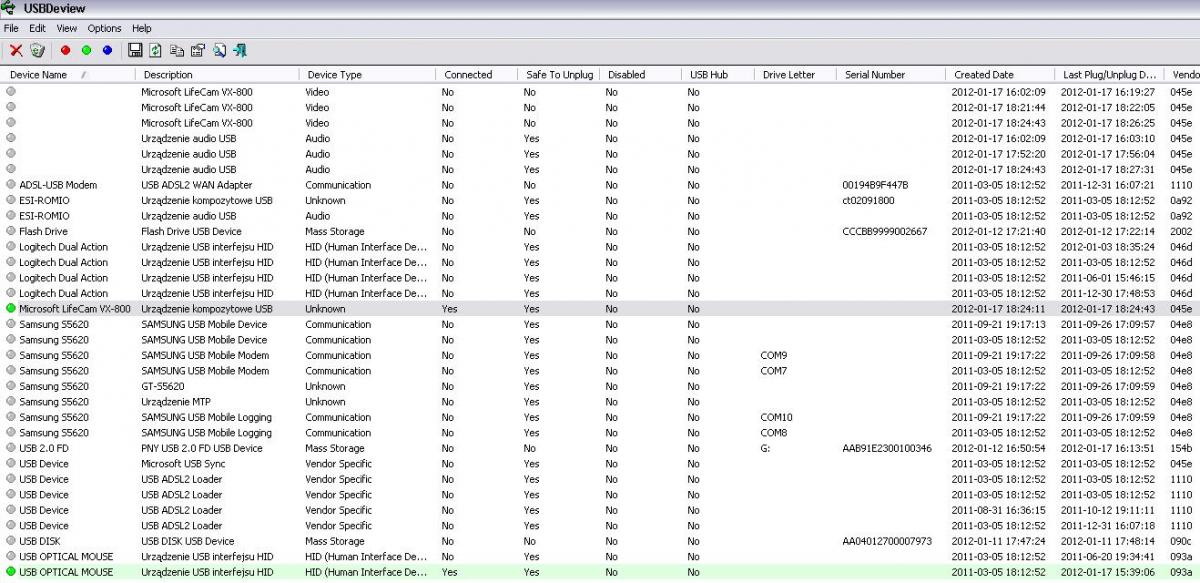Image resolution: width=1200 pixels, height=583 pixels.
Task: Click serial number 00194B9F447B
Action: coord(876,185)
